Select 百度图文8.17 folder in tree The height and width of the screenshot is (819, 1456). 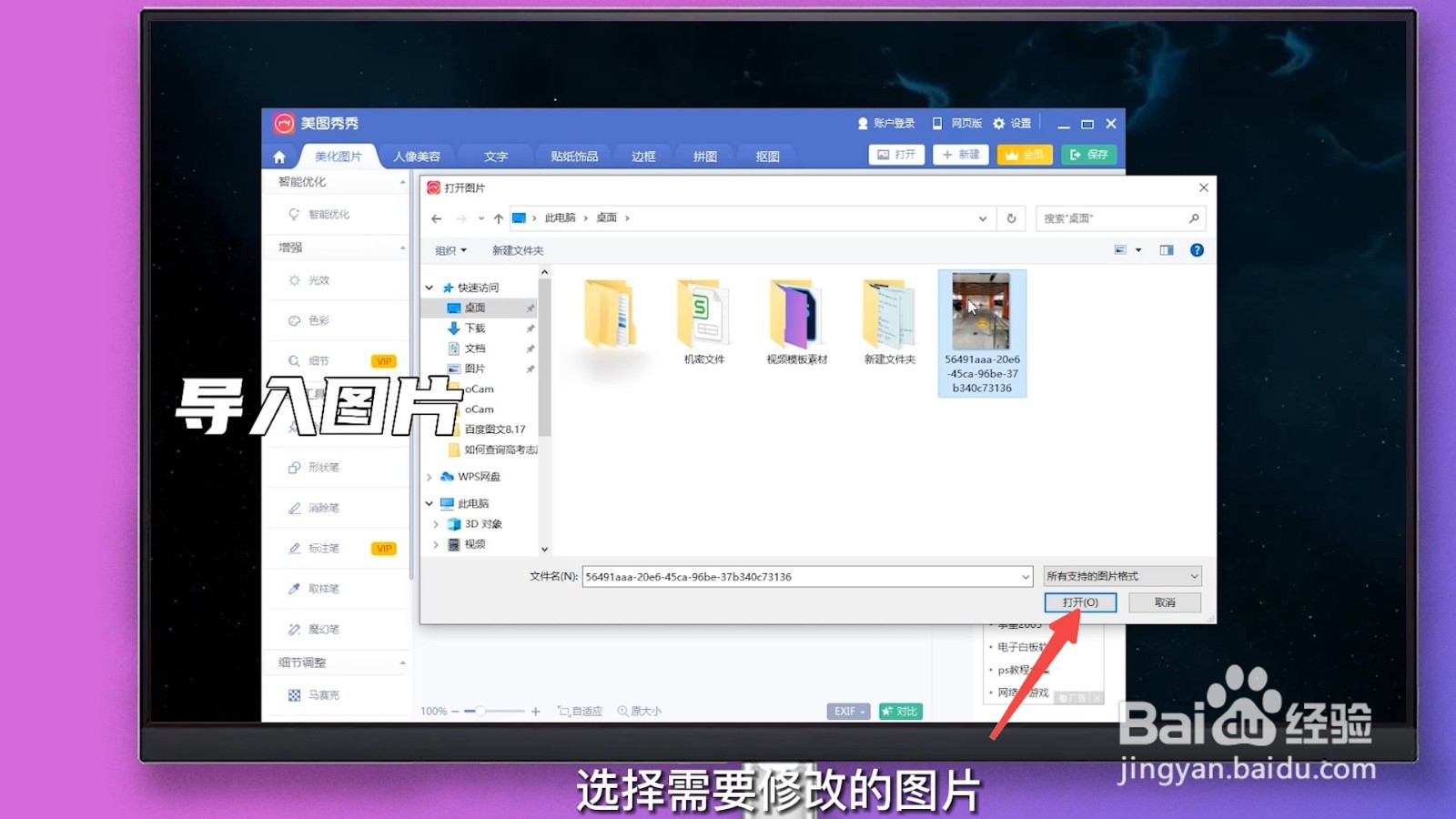[x=494, y=430]
